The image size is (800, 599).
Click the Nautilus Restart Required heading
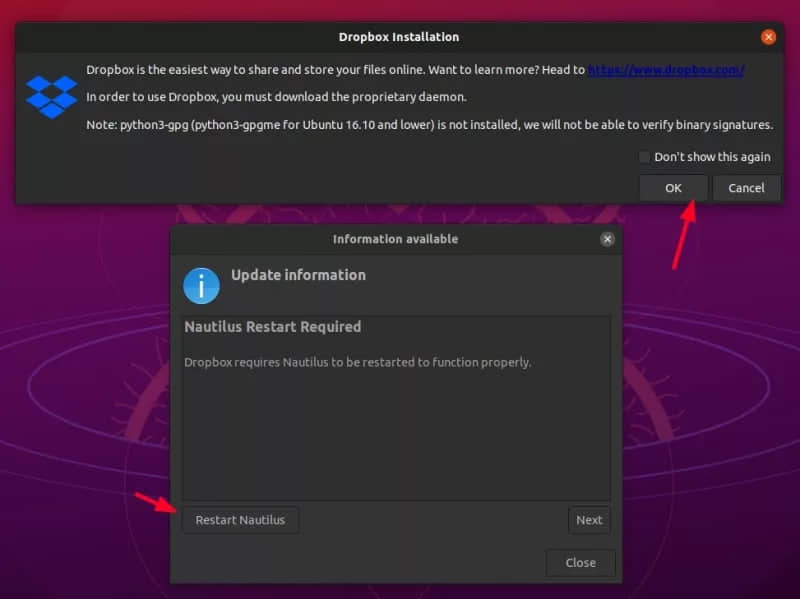coord(273,327)
